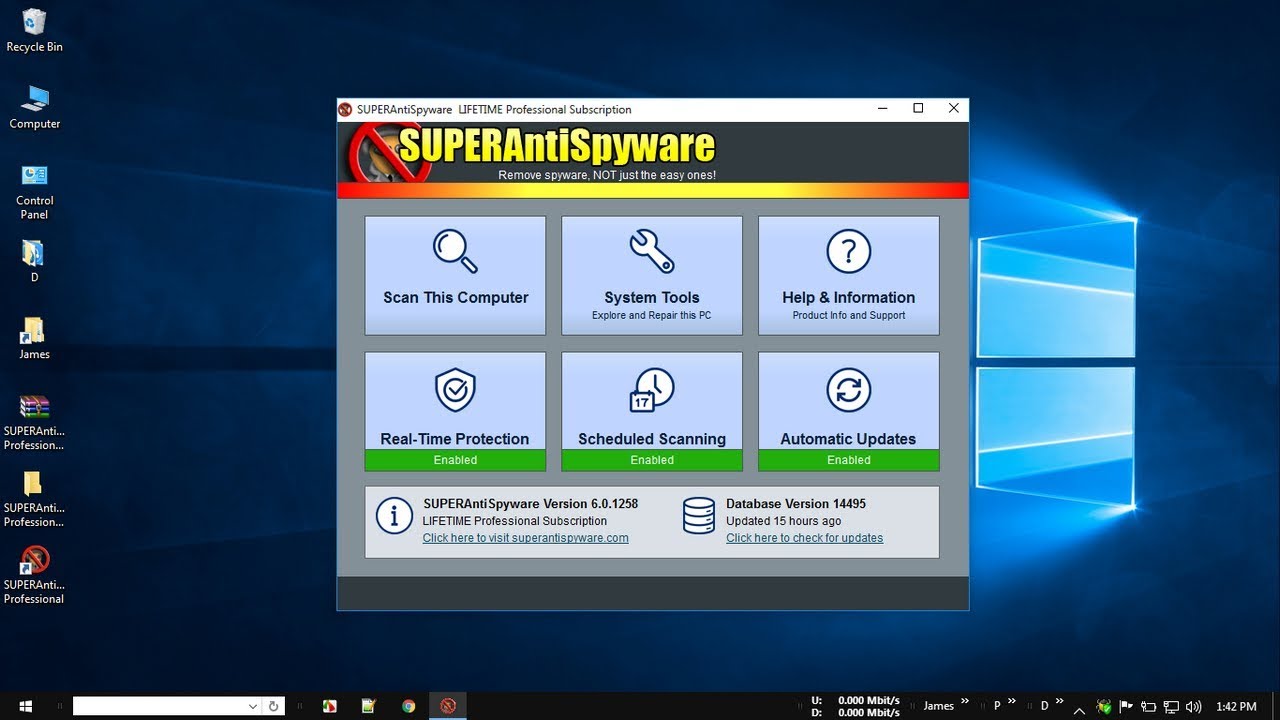Screen dimensions: 1280x720
Task: Click the 1:42 PM clock
Action: pos(1236,707)
